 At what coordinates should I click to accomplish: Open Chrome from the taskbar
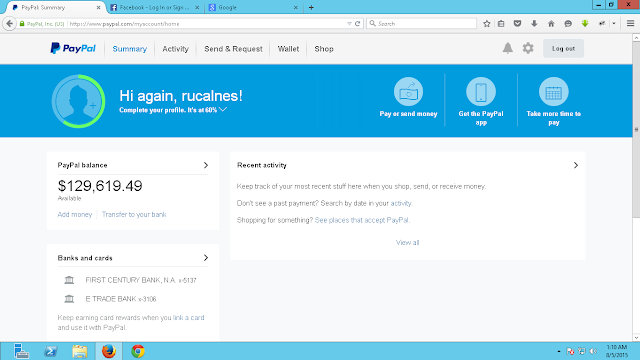pyautogui.click(x=138, y=351)
